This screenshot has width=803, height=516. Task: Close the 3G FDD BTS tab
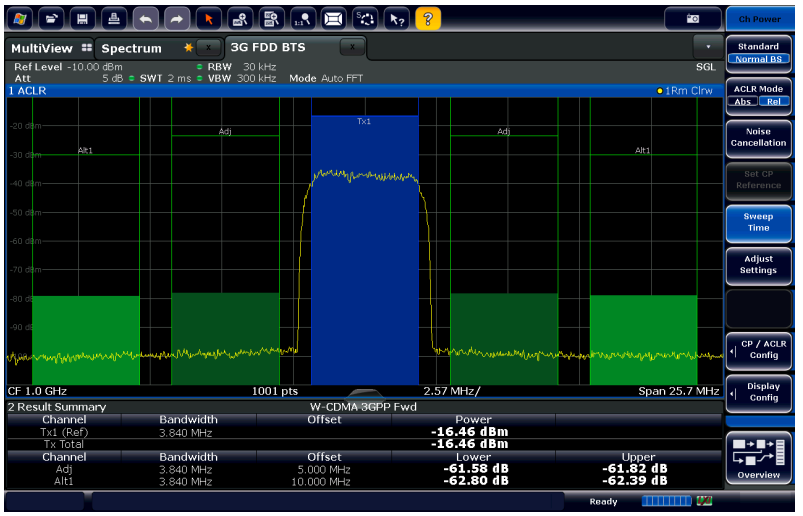352,47
